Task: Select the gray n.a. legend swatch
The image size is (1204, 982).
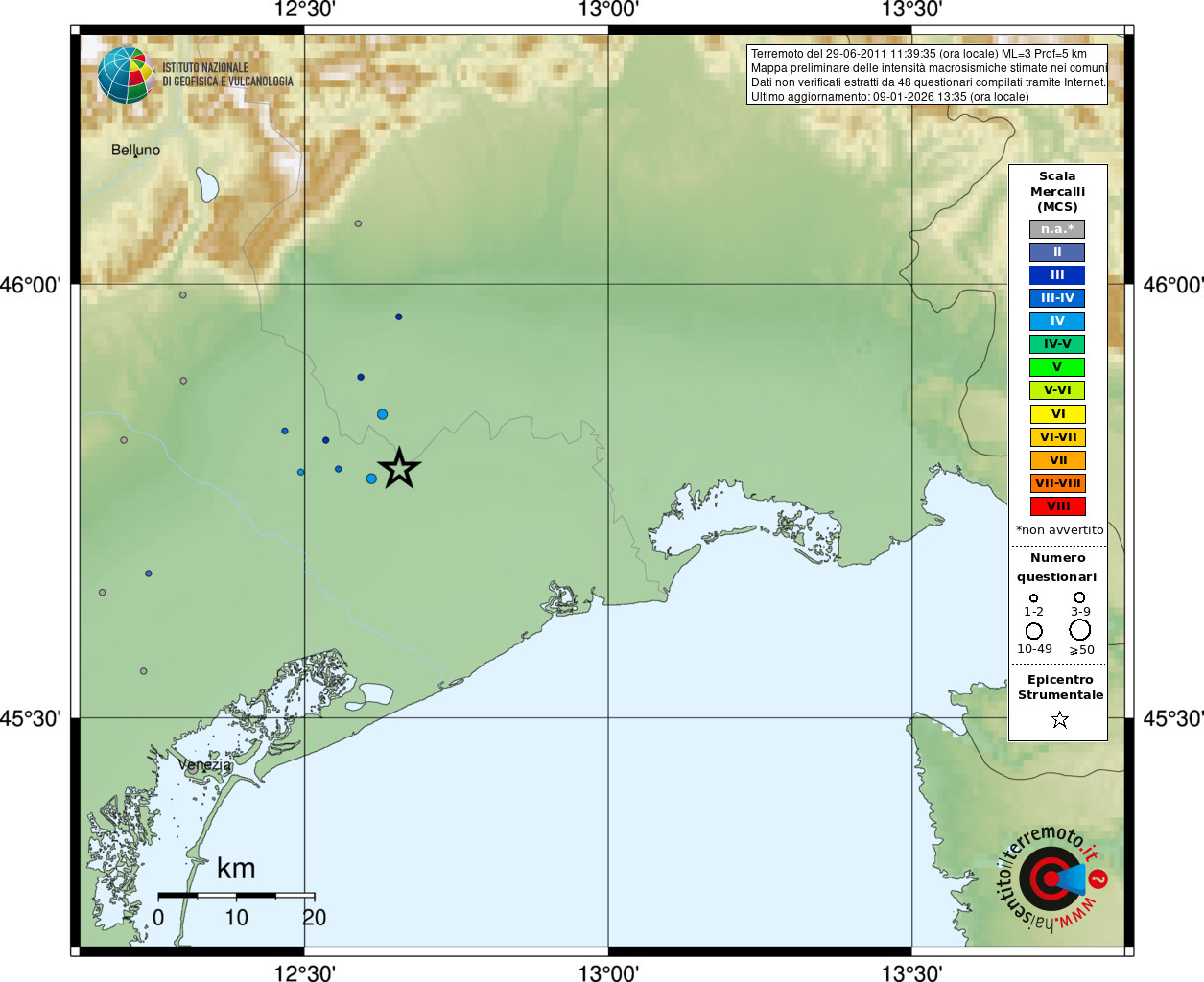Action: 1057,229
